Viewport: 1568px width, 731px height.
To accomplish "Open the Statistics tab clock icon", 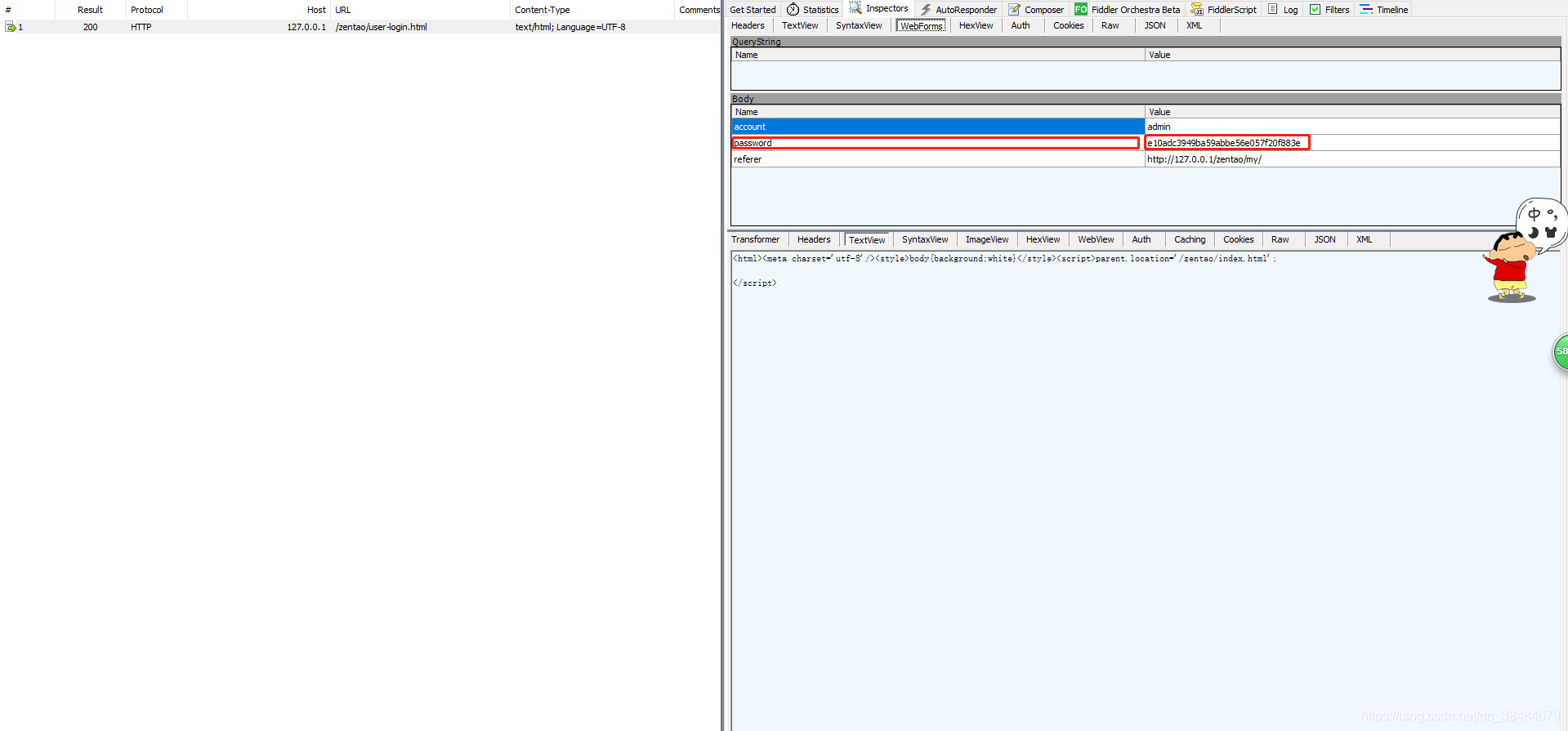I will [x=793, y=9].
